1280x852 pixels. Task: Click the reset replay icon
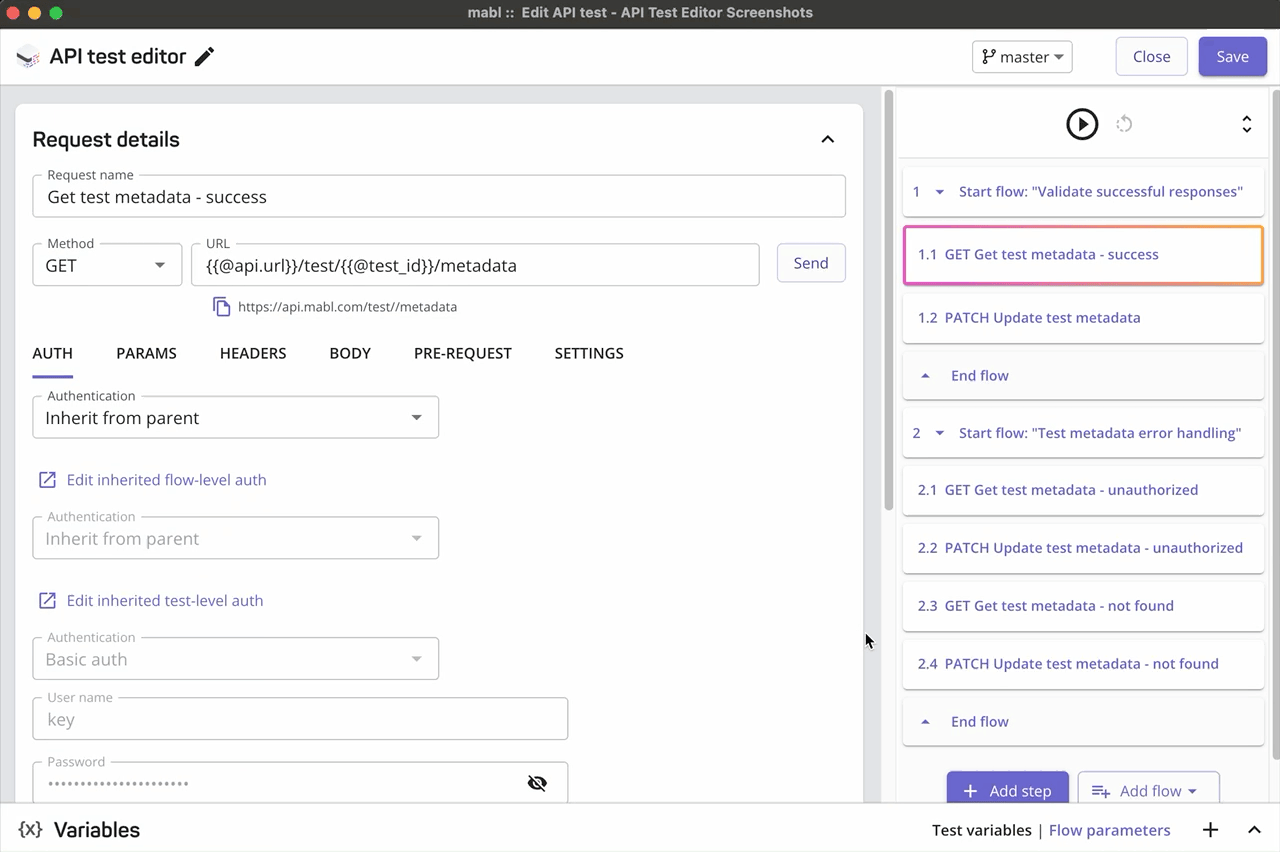tap(1124, 124)
